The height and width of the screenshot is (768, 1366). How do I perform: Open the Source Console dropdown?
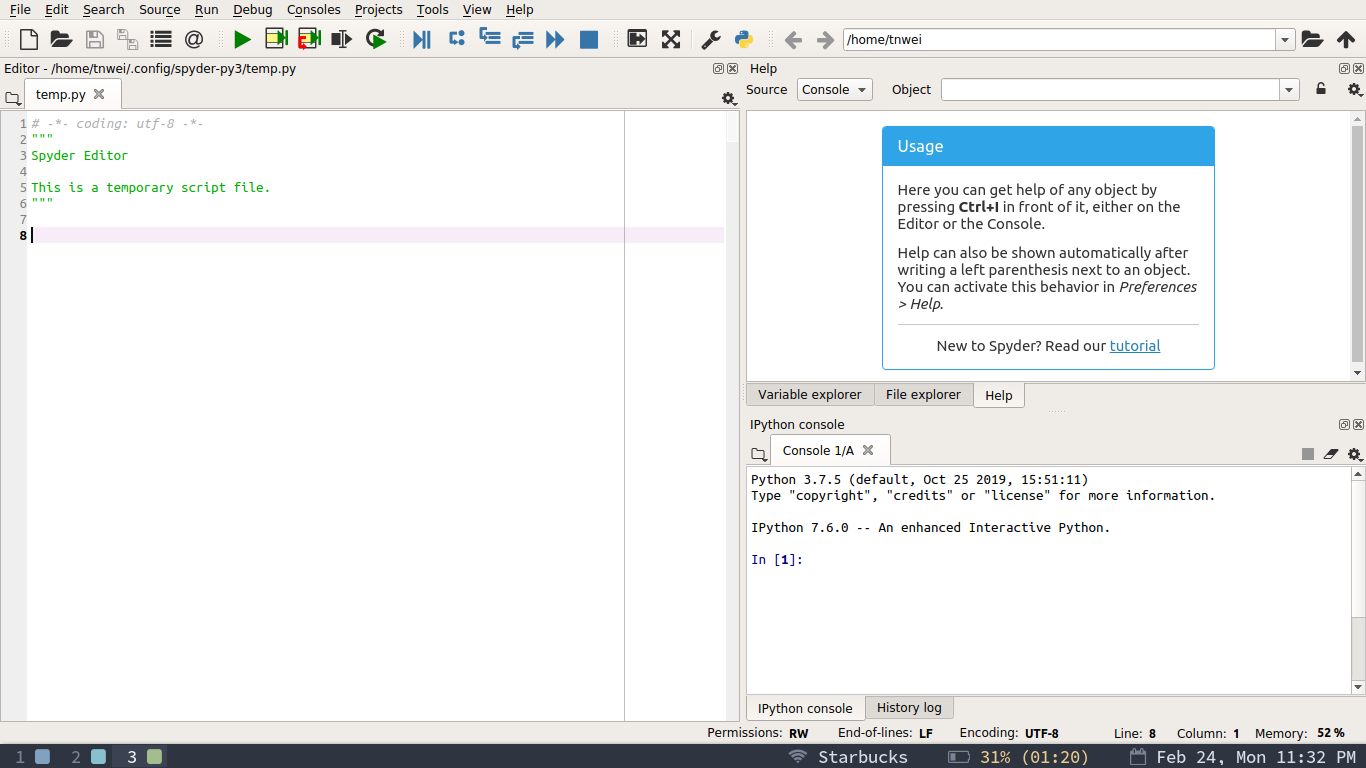pyautogui.click(x=835, y=89)
